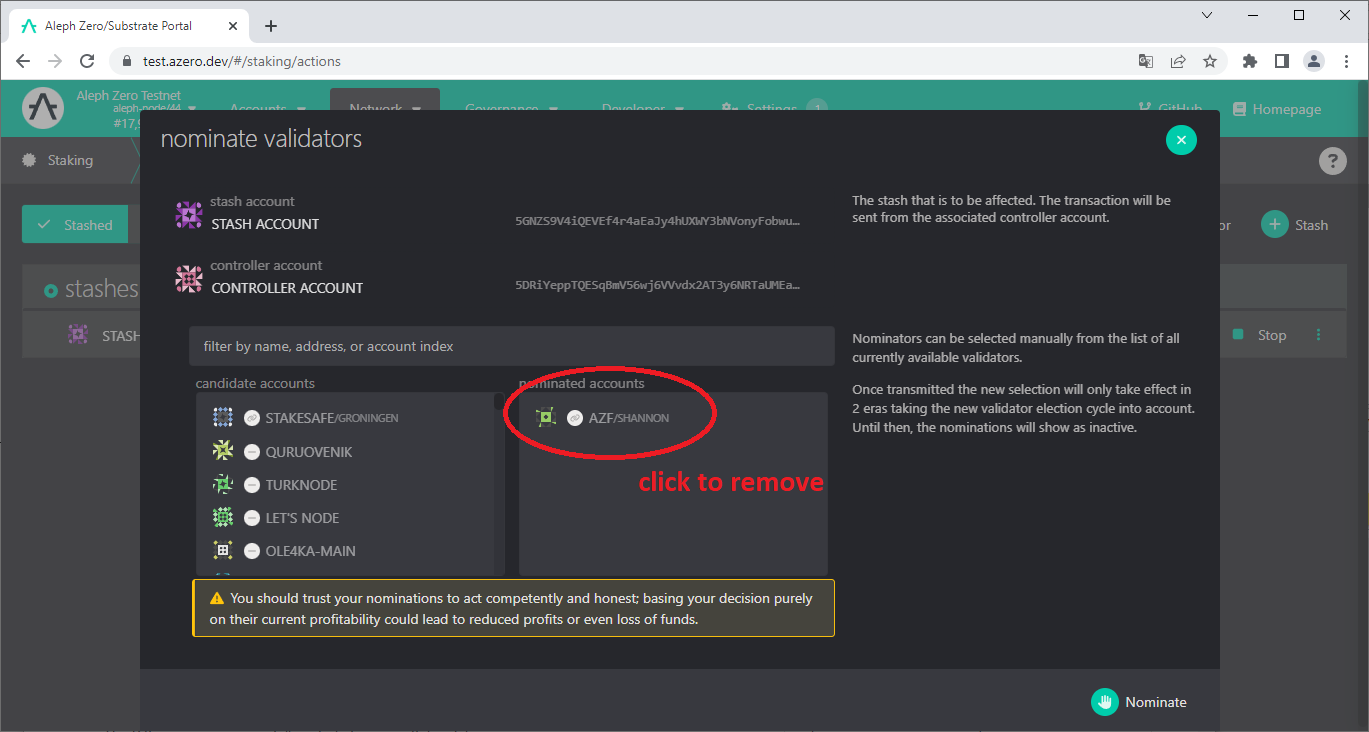Click the Aleph Zero logo icon
Image resolution: width=1369 pixels, height=732 pixels.
pos(43,108)
